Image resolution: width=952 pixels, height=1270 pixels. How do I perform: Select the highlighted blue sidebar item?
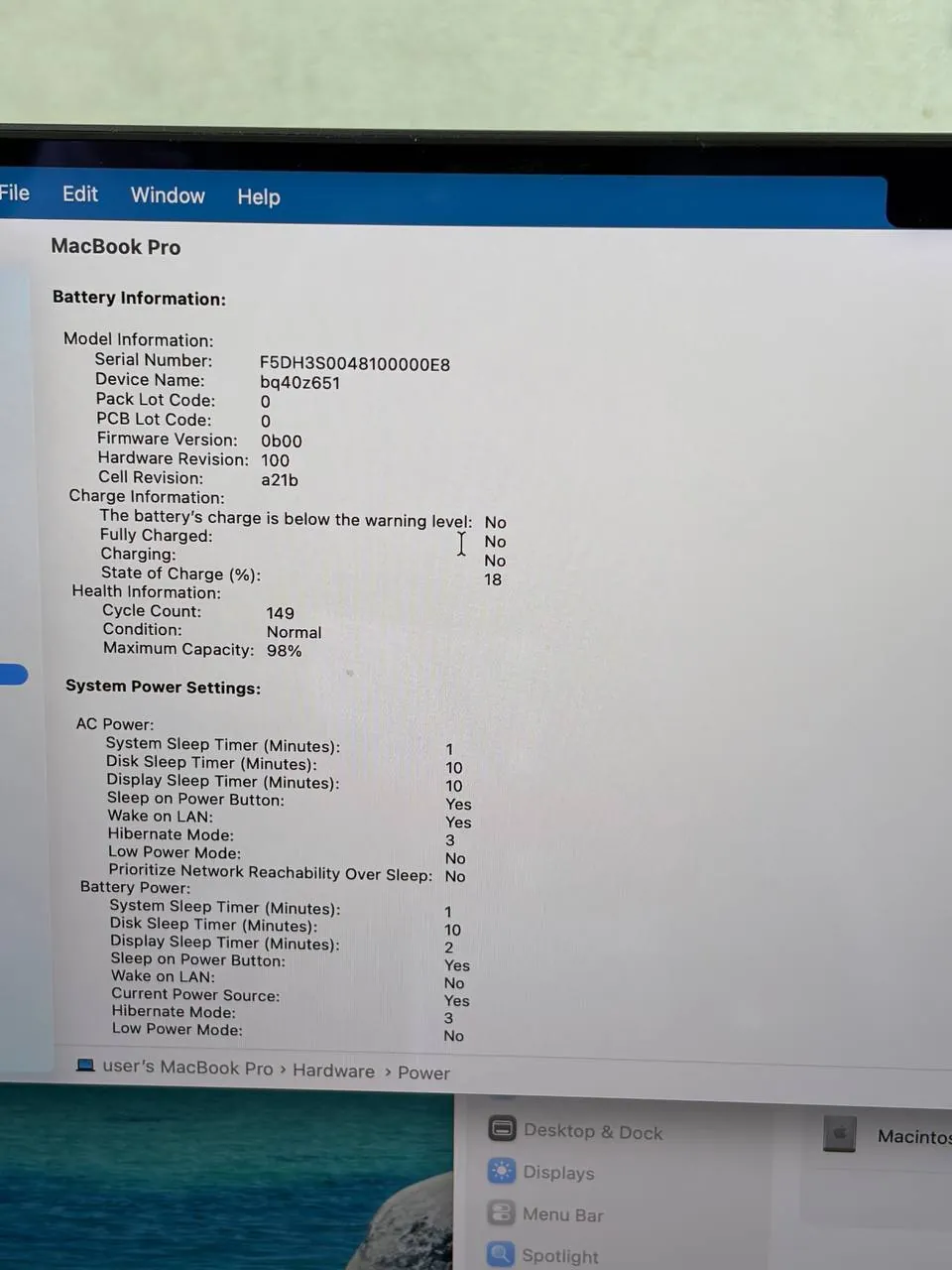14,674
